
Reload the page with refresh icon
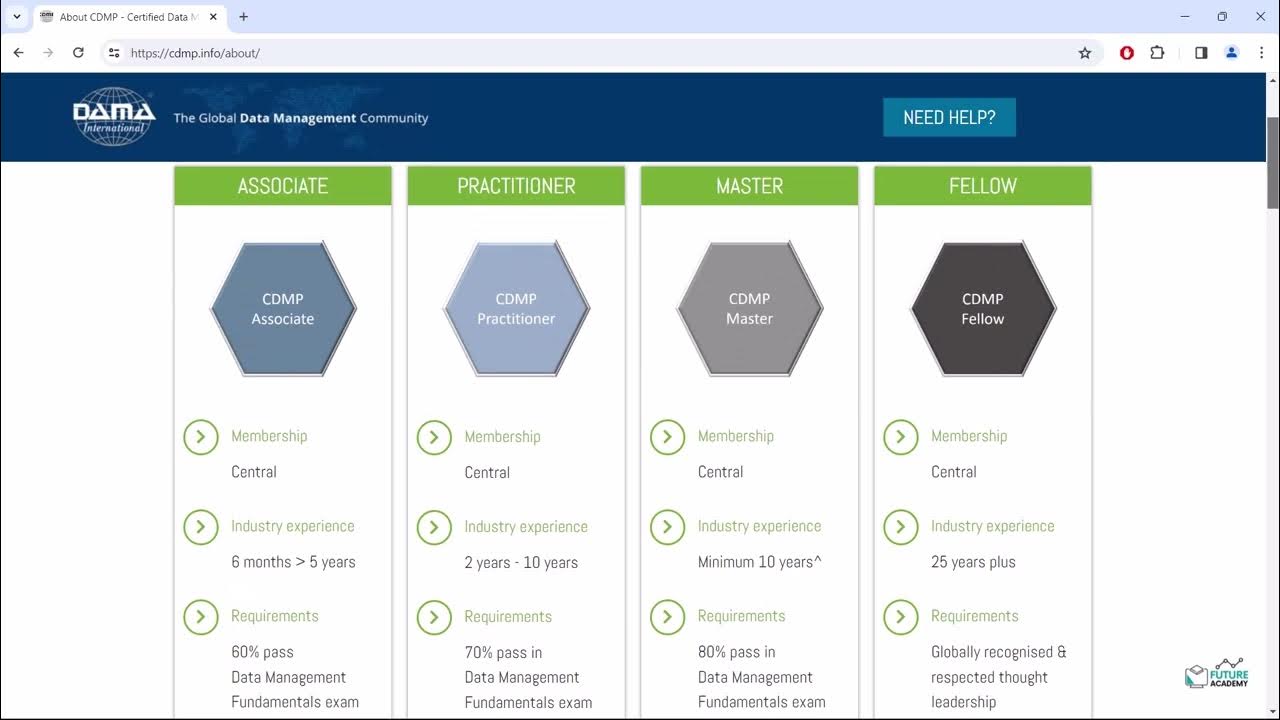(78, 53)
